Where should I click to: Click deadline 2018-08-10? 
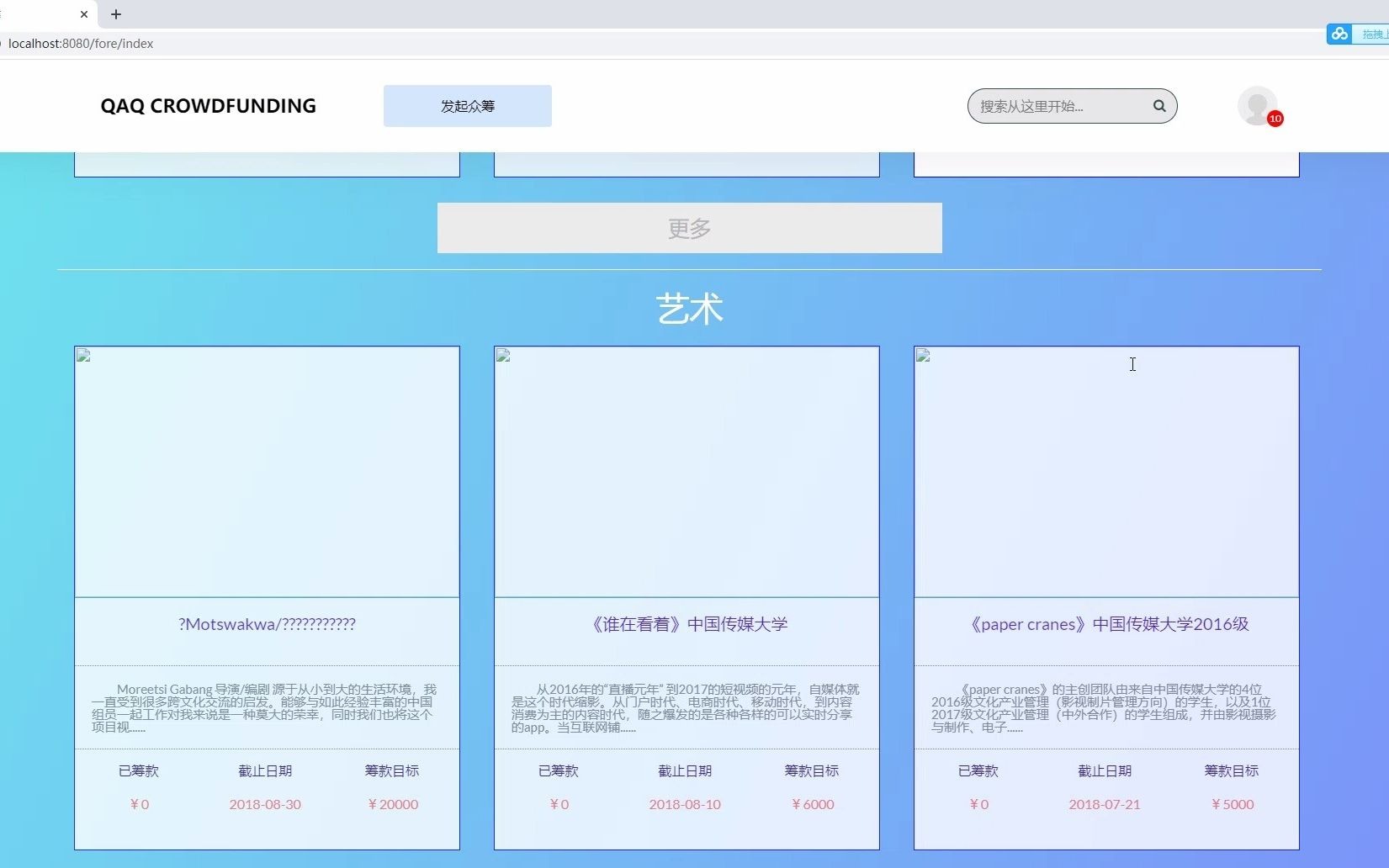pyautogui.click(x=685, y=804)
